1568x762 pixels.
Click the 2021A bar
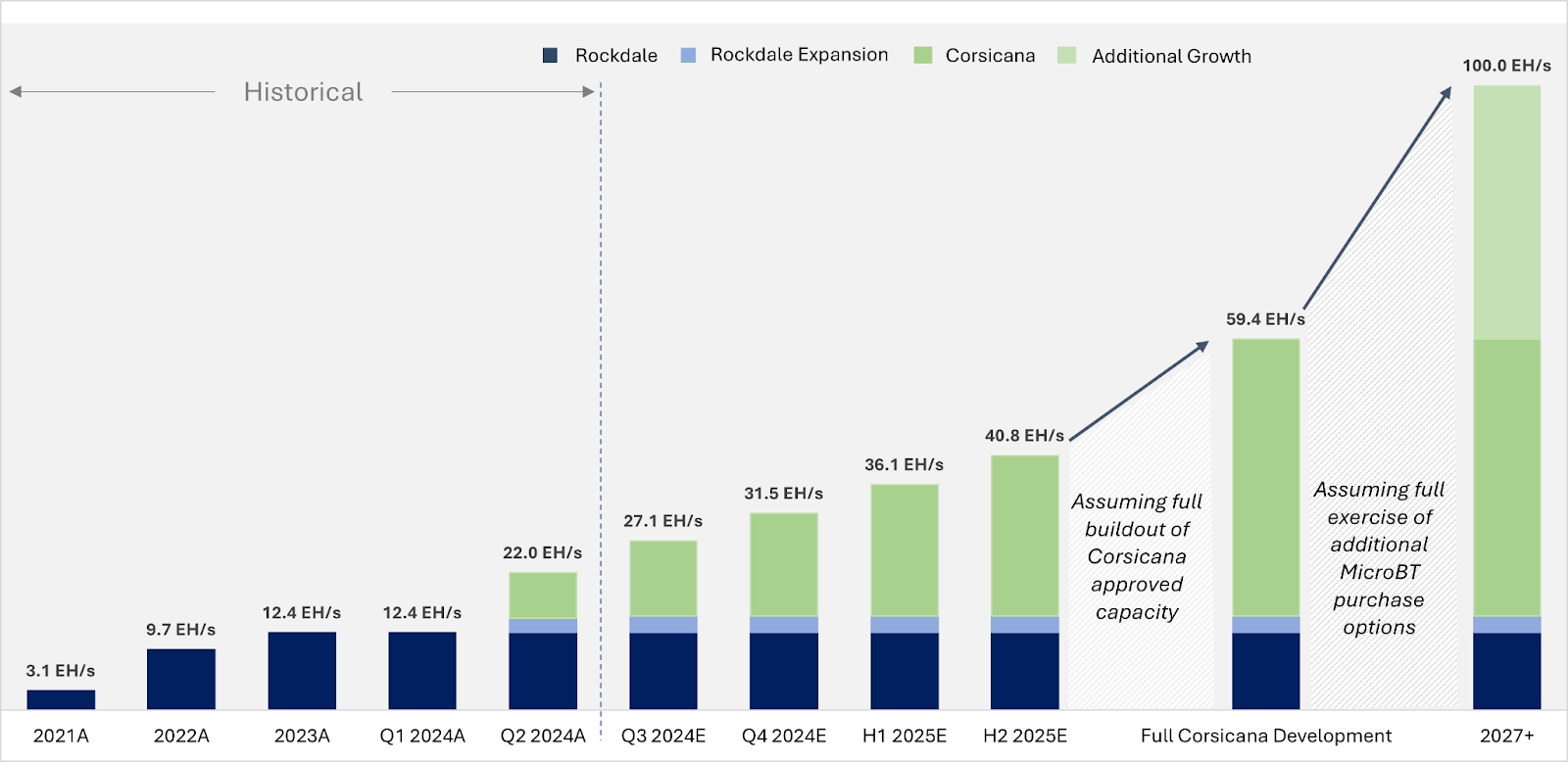pos(61,699)
